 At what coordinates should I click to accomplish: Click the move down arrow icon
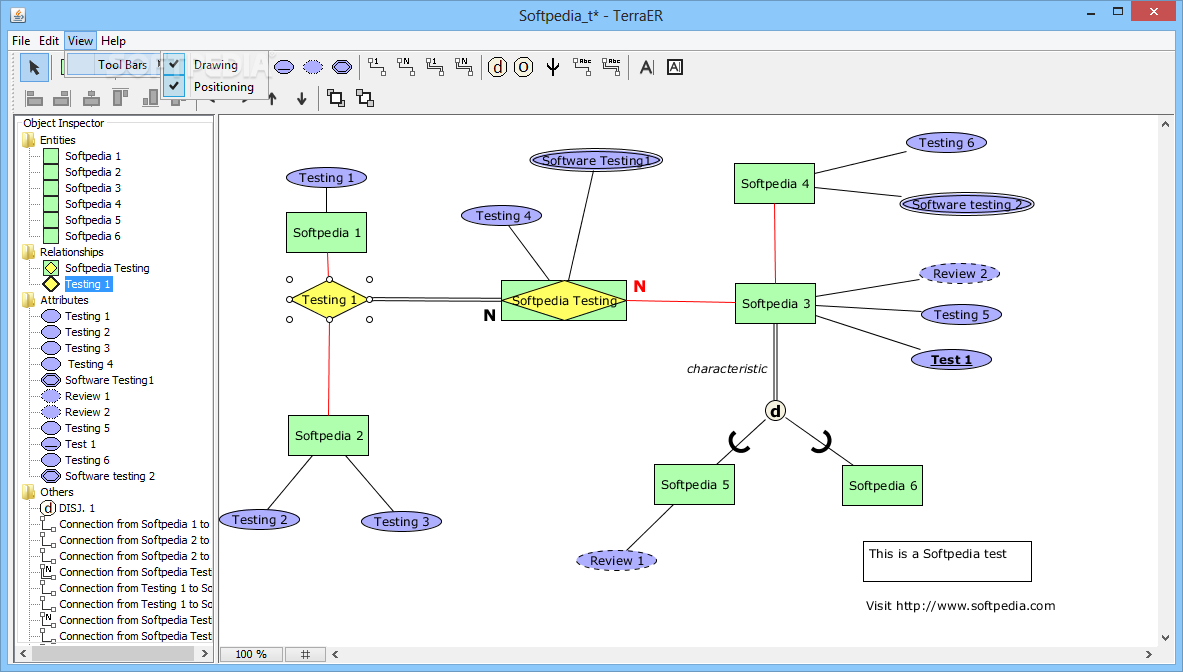pyautogui.click(x=302, y=98)
